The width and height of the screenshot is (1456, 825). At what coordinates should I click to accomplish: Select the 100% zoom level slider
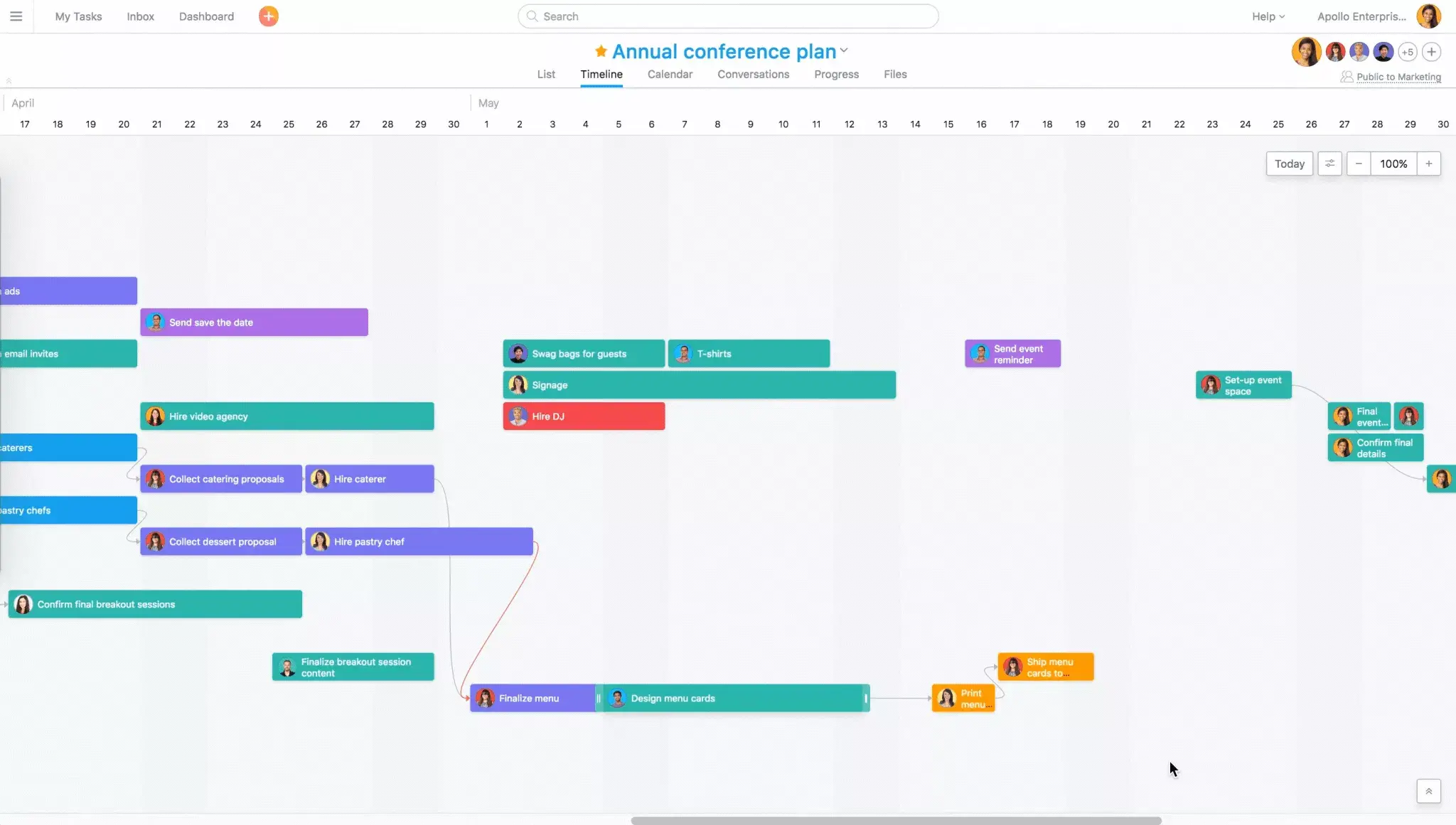click(1393, 162)
